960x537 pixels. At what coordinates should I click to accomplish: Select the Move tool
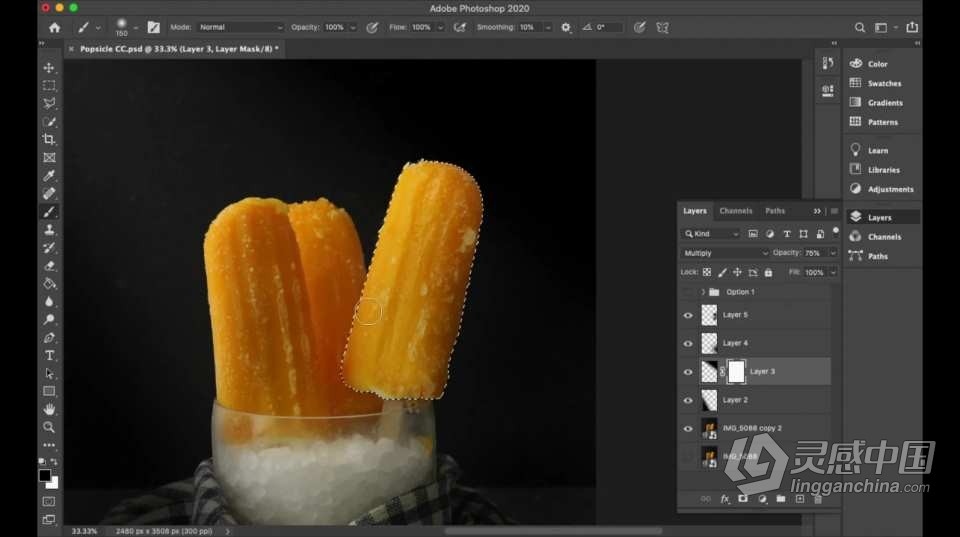pyautogui.click(x=49, y=68)
